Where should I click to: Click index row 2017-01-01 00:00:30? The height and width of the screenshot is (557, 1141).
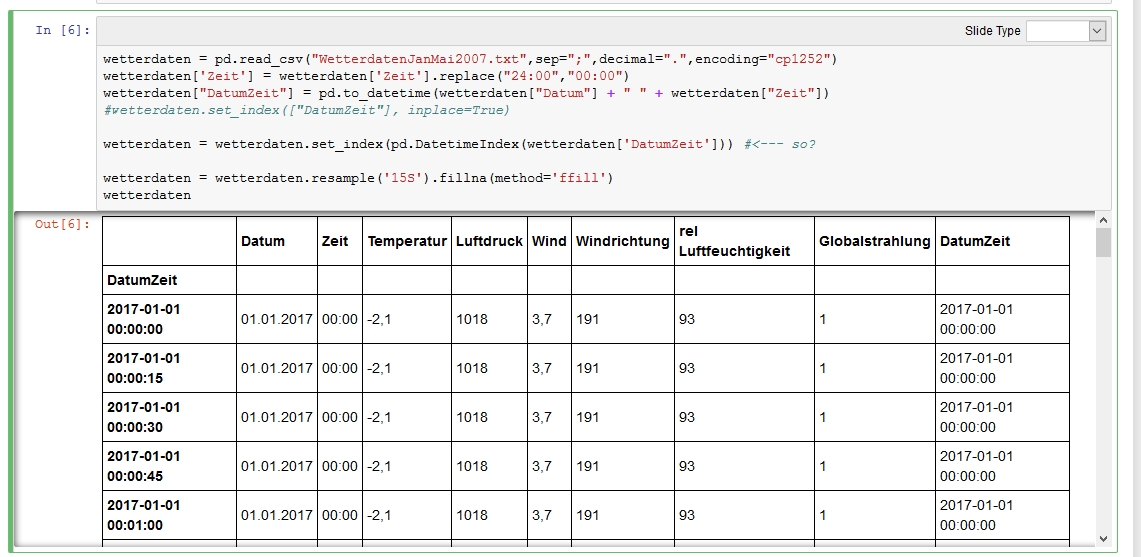point(170,417)
